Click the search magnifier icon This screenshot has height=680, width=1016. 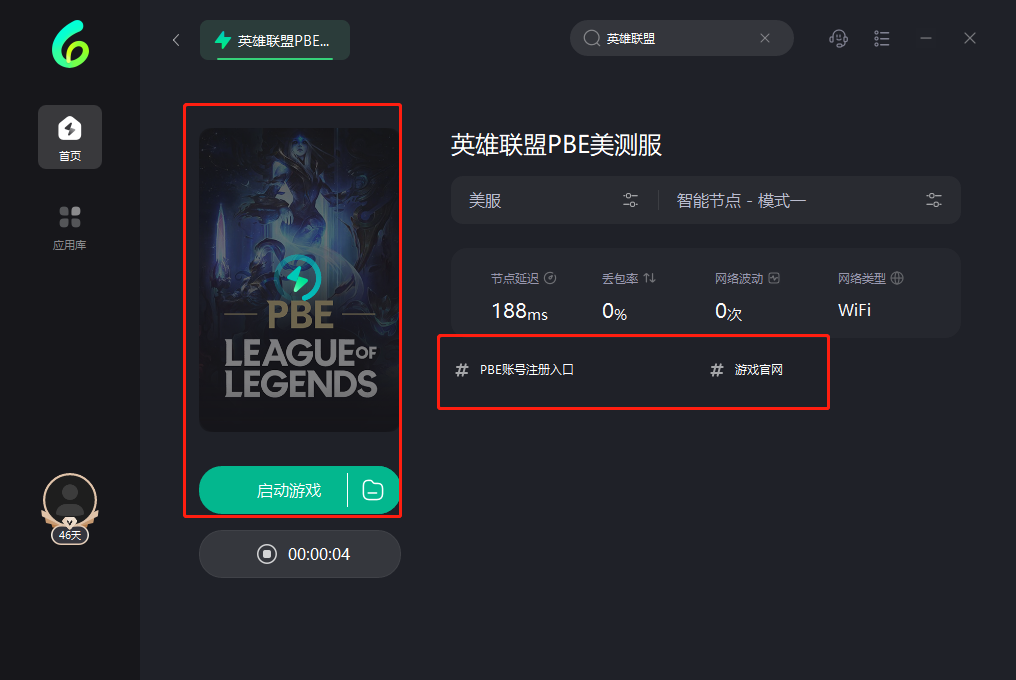592,38
